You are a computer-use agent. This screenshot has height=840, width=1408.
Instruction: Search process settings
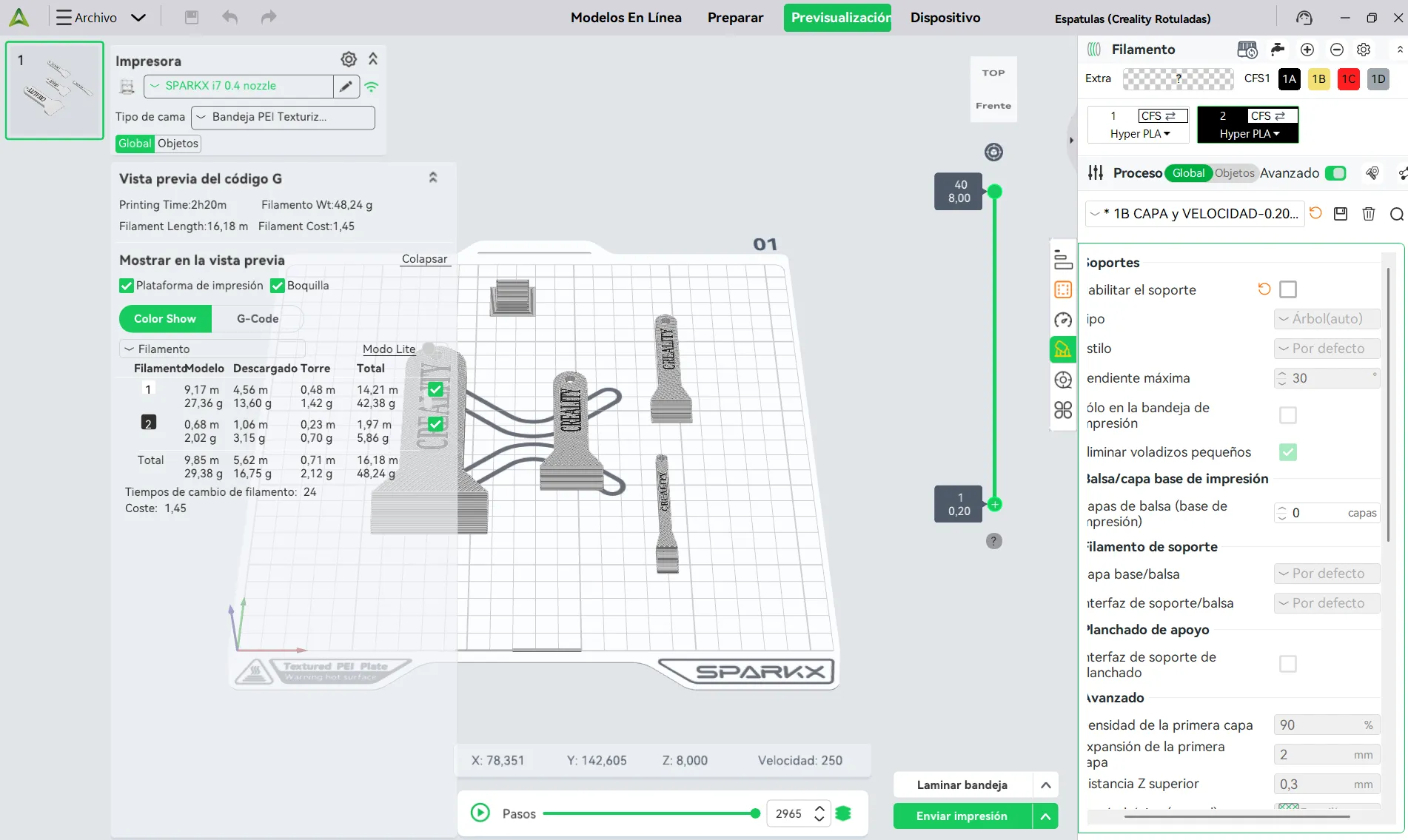1397,214
